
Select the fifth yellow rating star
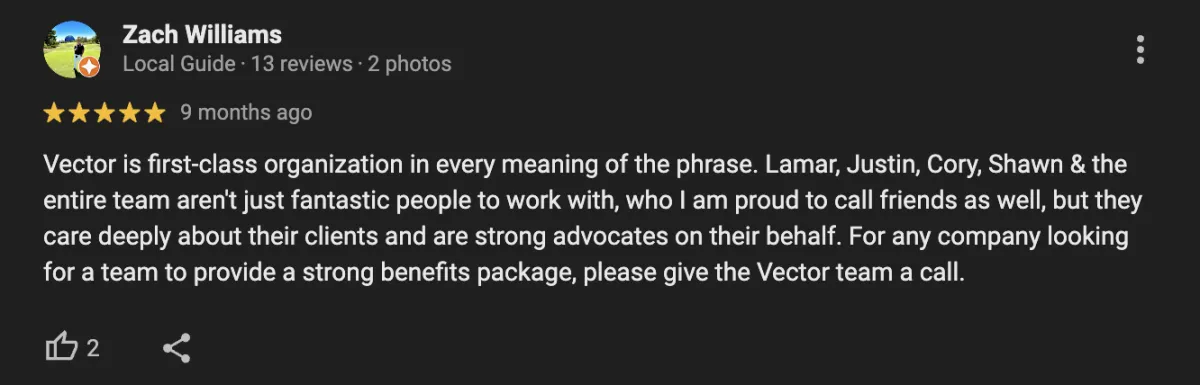pos(154,113)
